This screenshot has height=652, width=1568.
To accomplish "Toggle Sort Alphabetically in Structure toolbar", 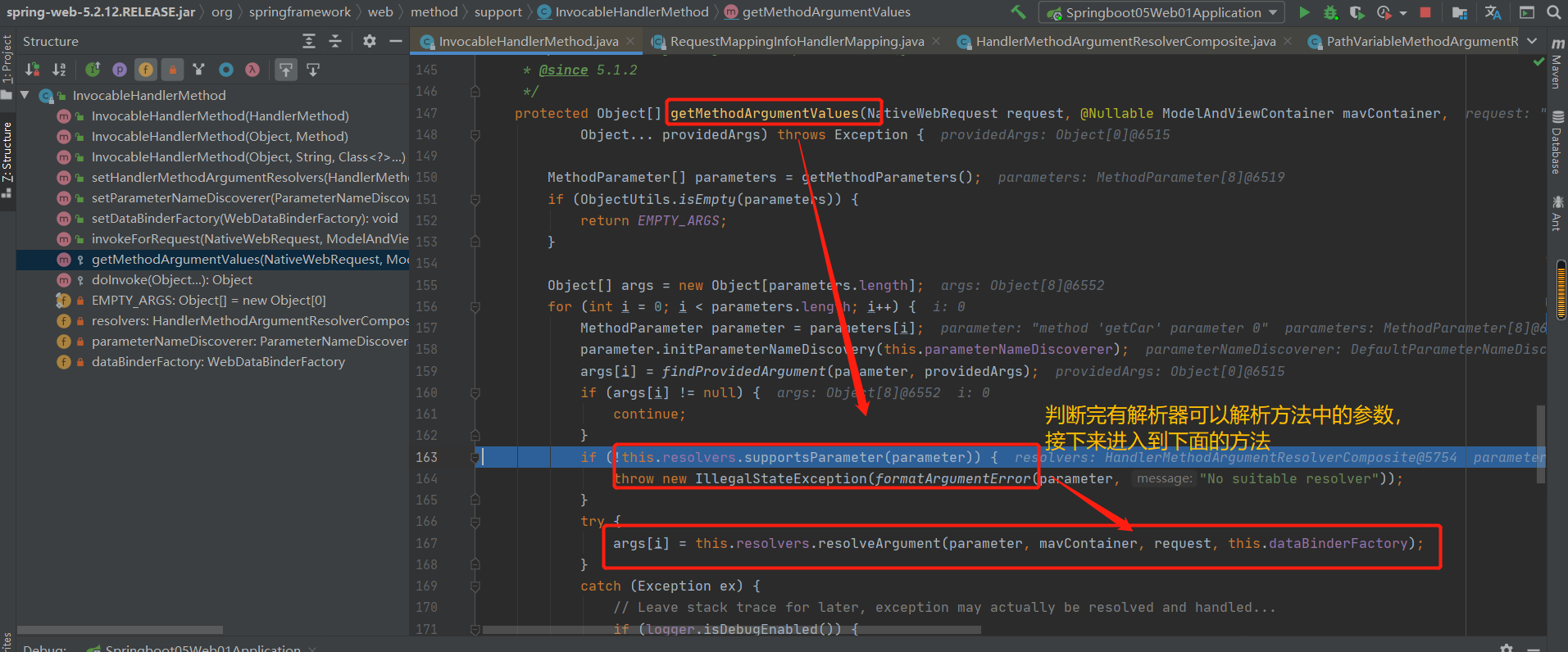I will 59,70.
